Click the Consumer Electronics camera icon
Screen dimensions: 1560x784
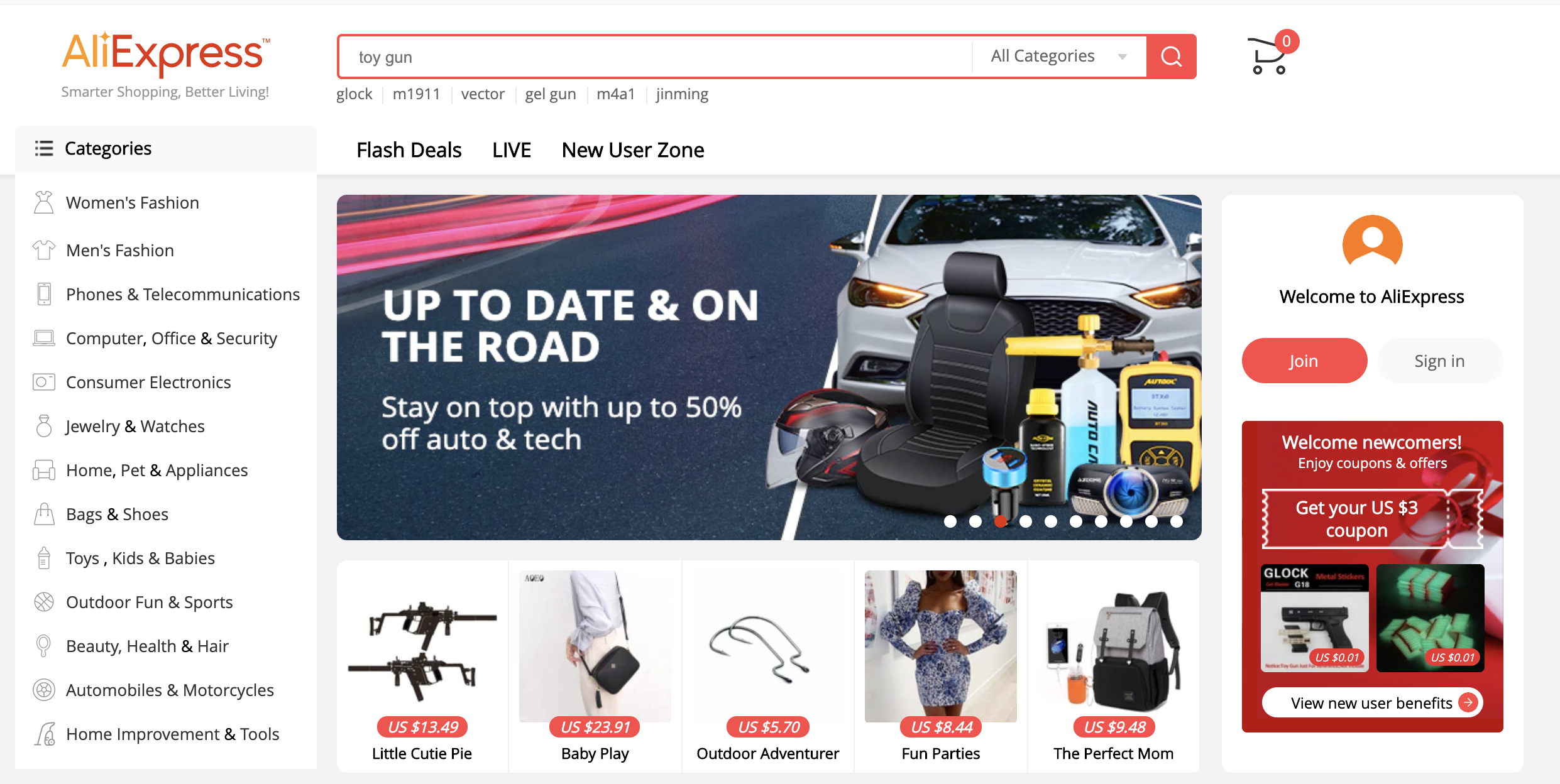(x=43, y=382)
